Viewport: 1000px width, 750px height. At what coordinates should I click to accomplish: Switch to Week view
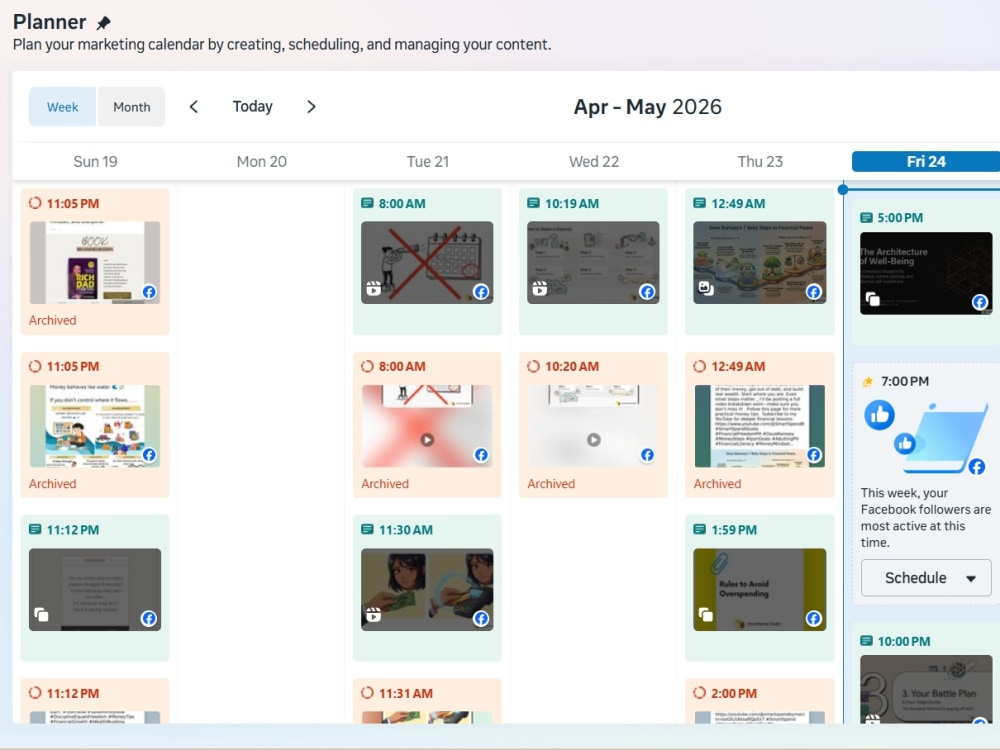62,107
